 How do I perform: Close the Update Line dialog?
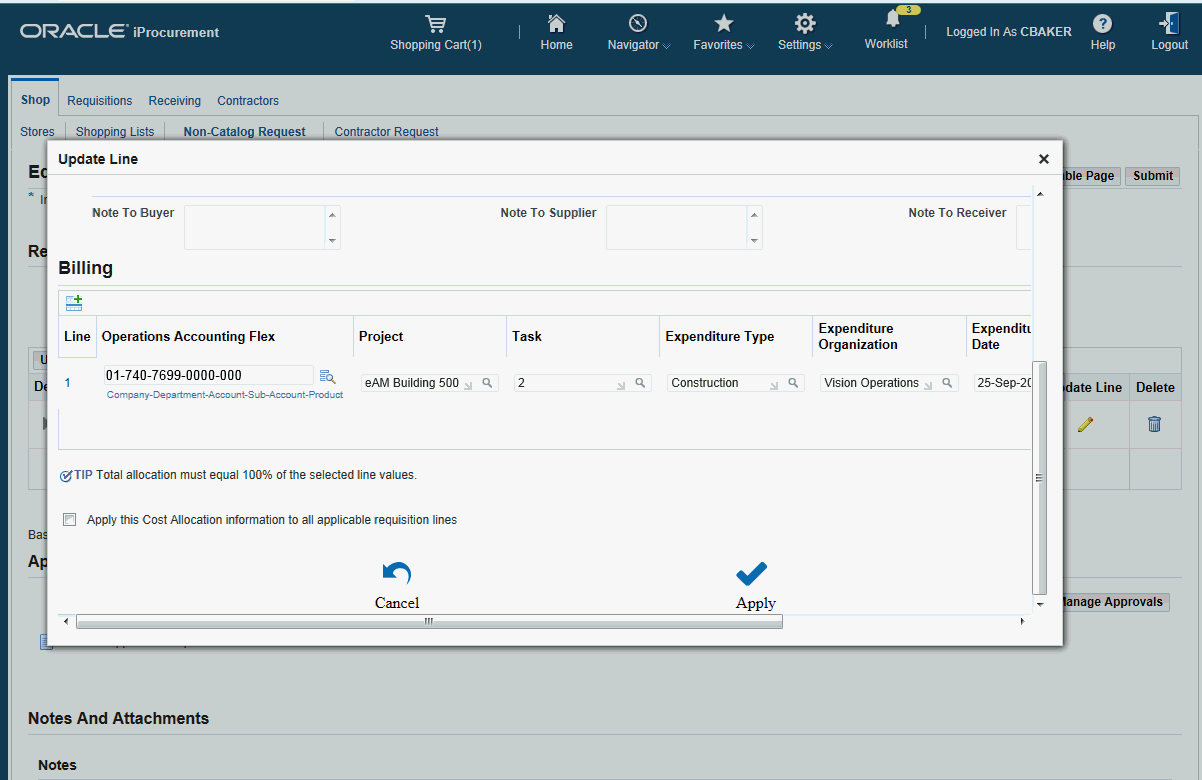1044,159
